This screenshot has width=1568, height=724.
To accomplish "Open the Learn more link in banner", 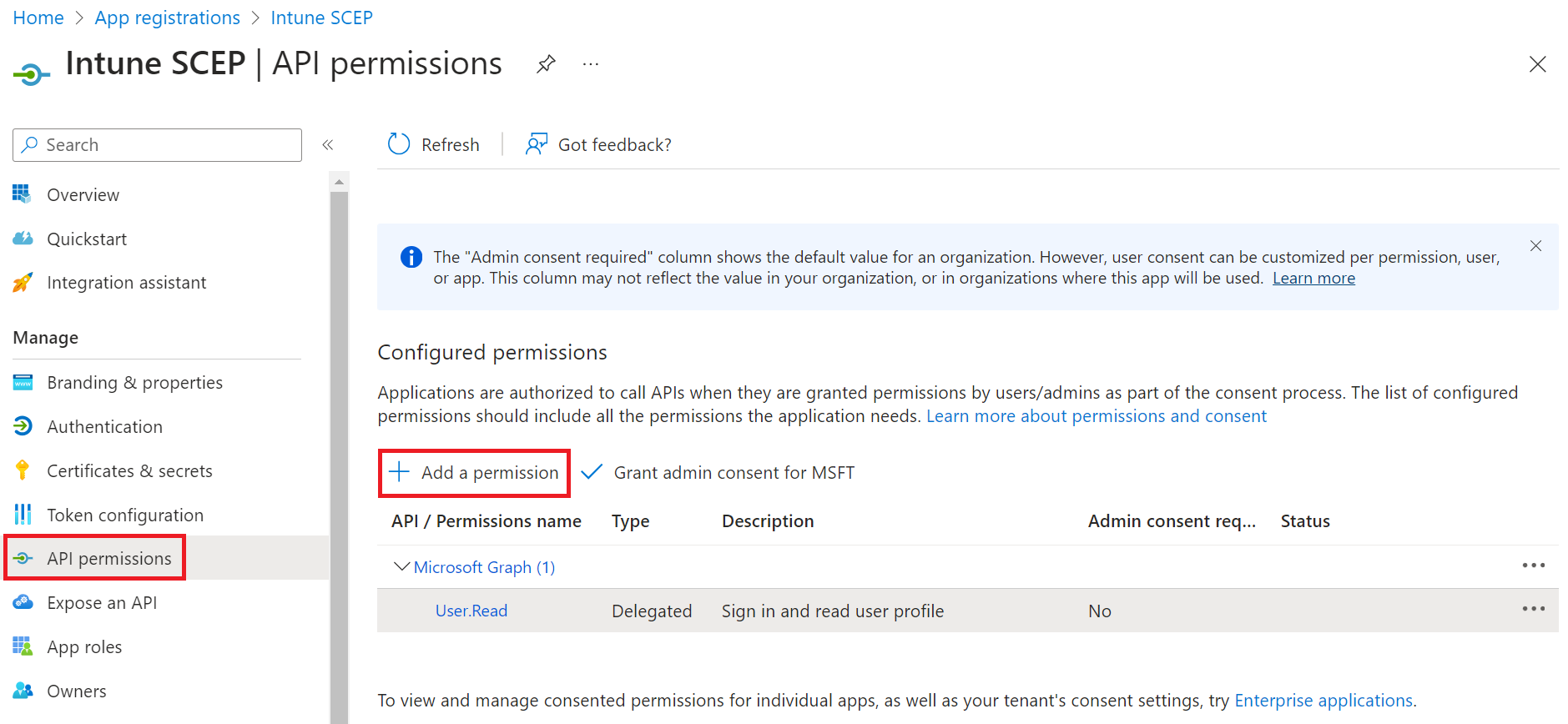I will point(1313,278).
